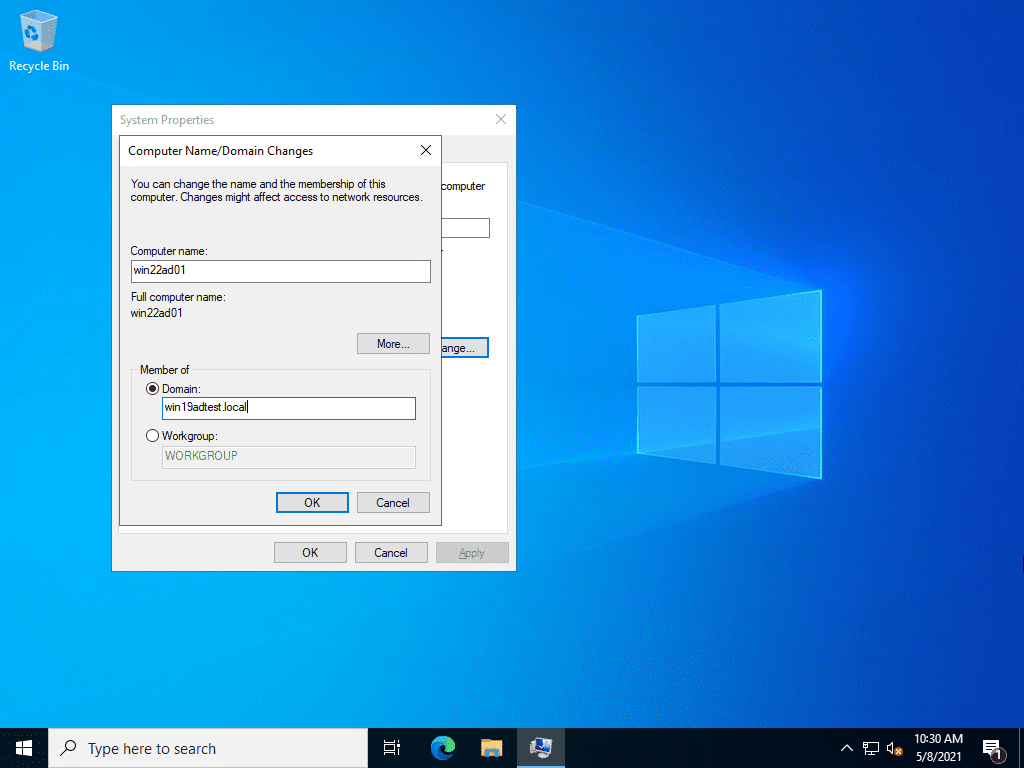The width and height of the screenshot is (1024, 768).
Task: Cancel the Computer Name/Domain Changes dialog
Action: (393, 502)
